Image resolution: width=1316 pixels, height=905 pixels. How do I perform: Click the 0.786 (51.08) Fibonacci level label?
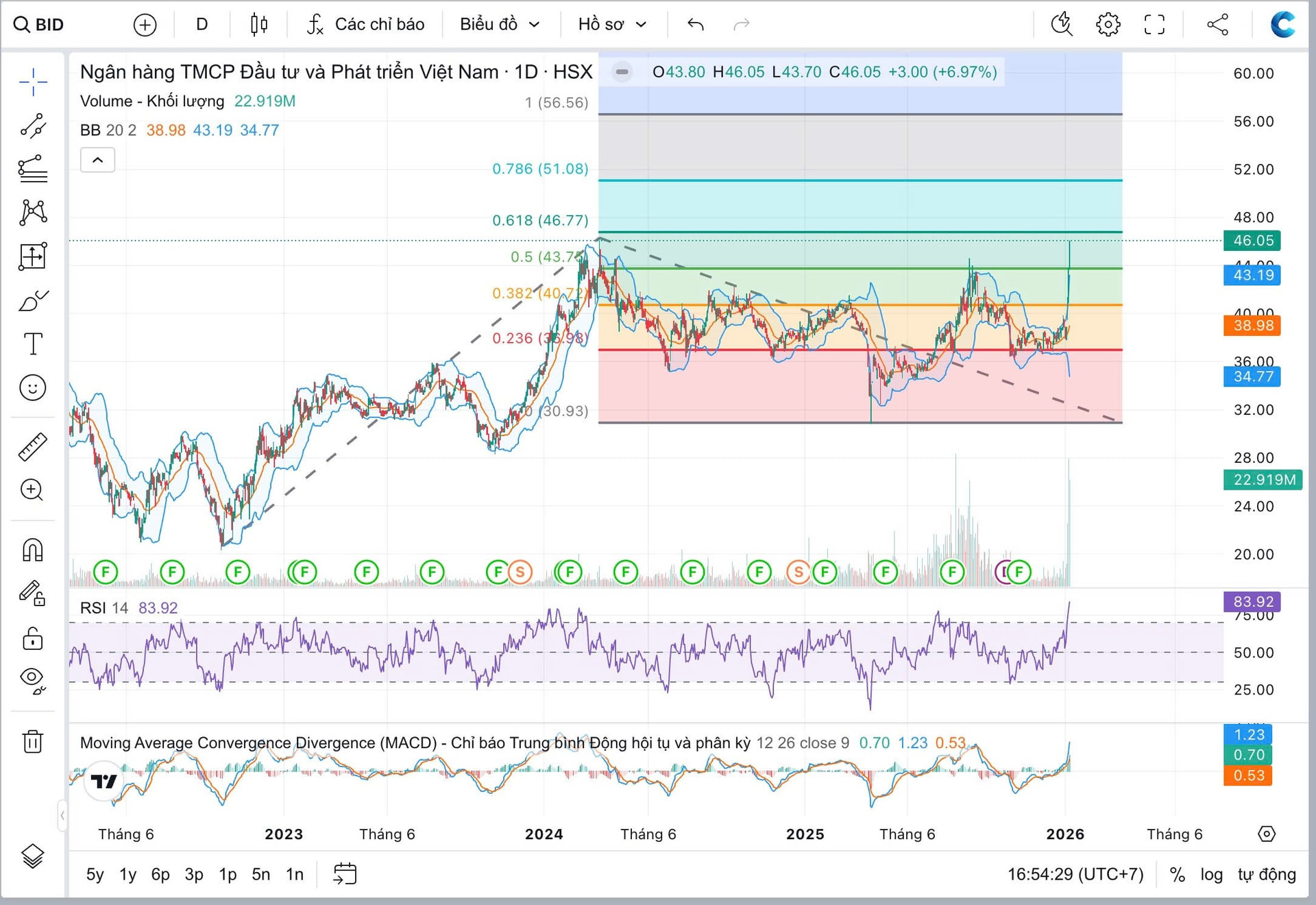point(540,169)
